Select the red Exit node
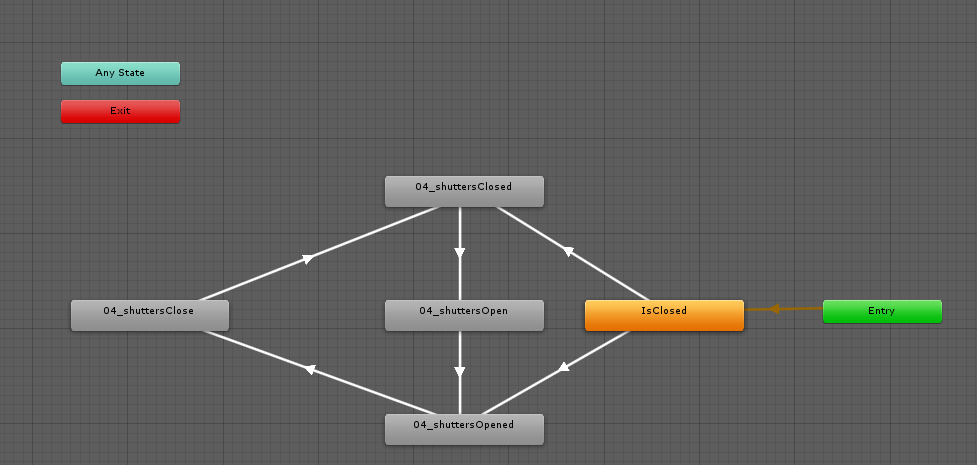 pos(120,111)
